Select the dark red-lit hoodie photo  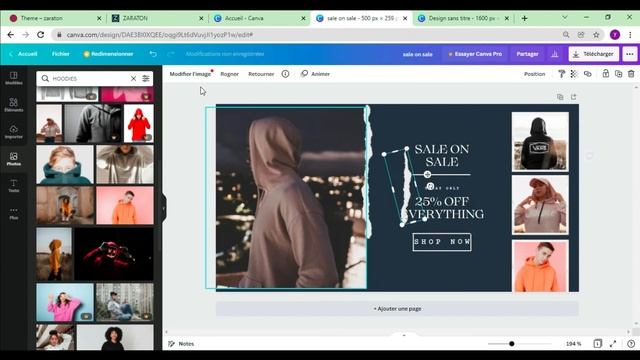tap(114, 254)
